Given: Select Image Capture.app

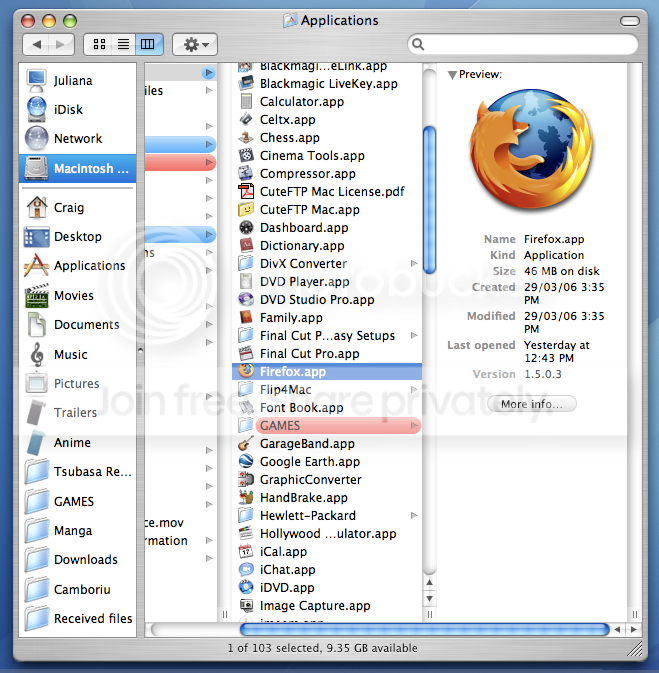Looking at the screenshot, I should [x=327, y=606].
